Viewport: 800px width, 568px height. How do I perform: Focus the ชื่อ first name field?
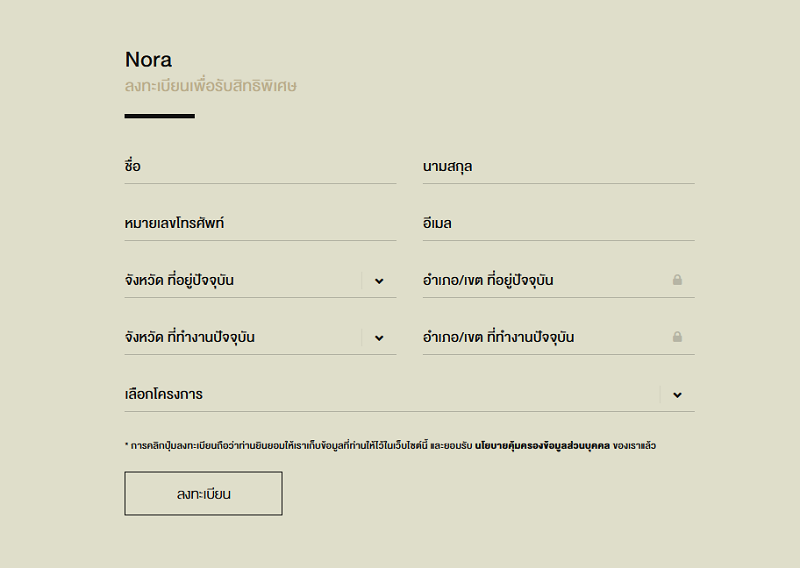260,166
